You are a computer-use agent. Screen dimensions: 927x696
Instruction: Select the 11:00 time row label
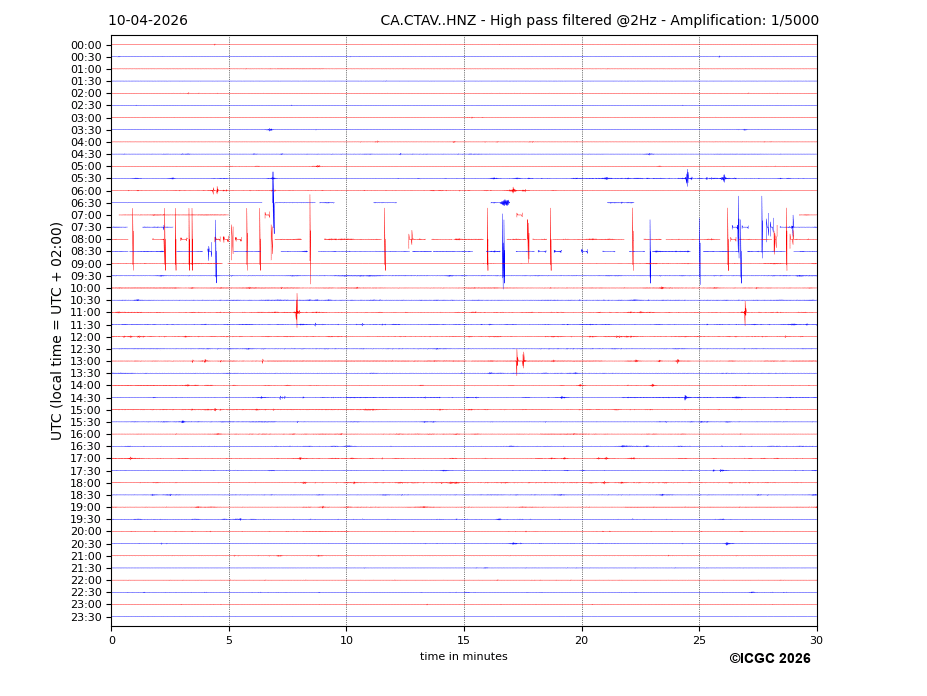pos(86,313)
